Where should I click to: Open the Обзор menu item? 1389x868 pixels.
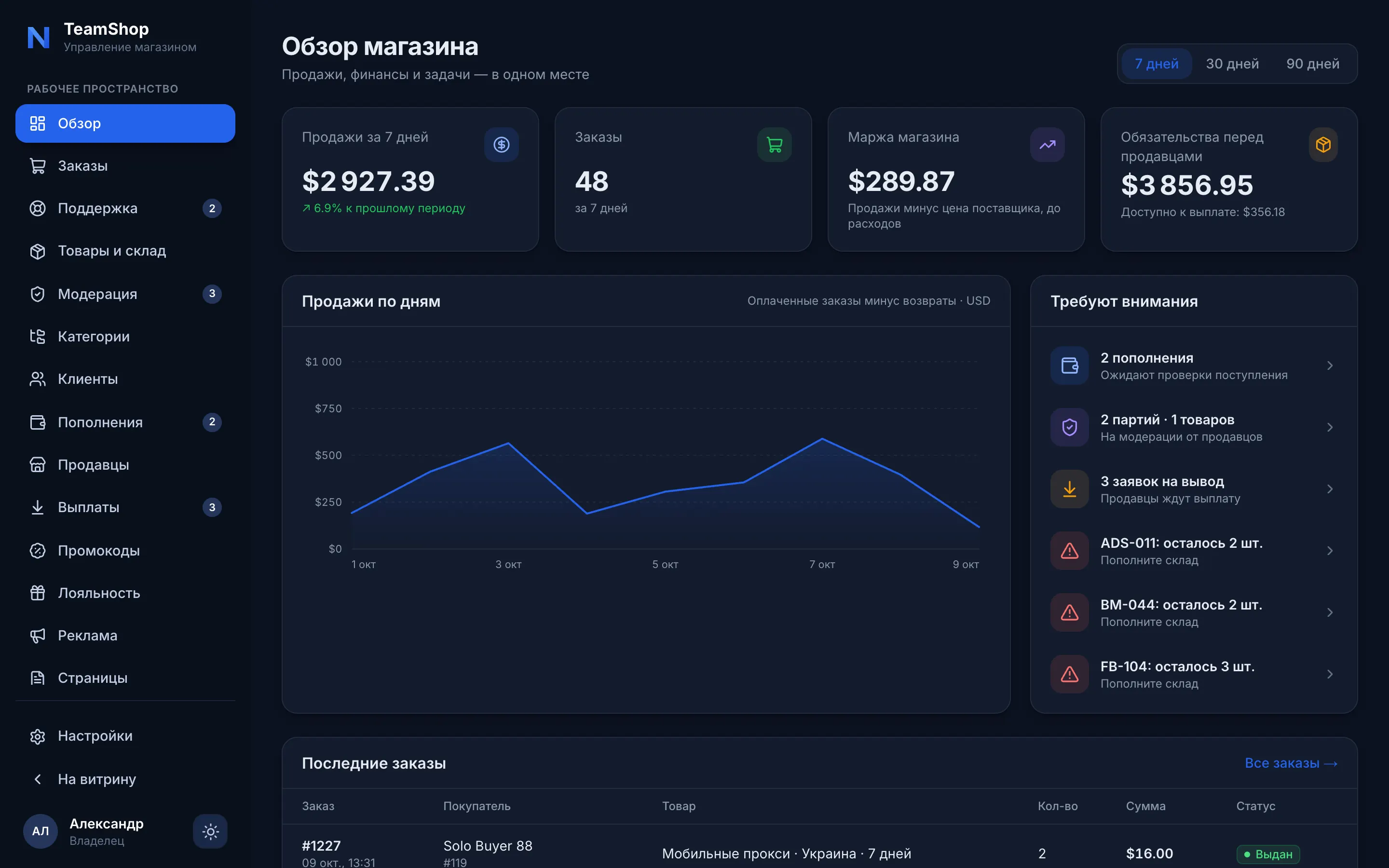(125, 123)
